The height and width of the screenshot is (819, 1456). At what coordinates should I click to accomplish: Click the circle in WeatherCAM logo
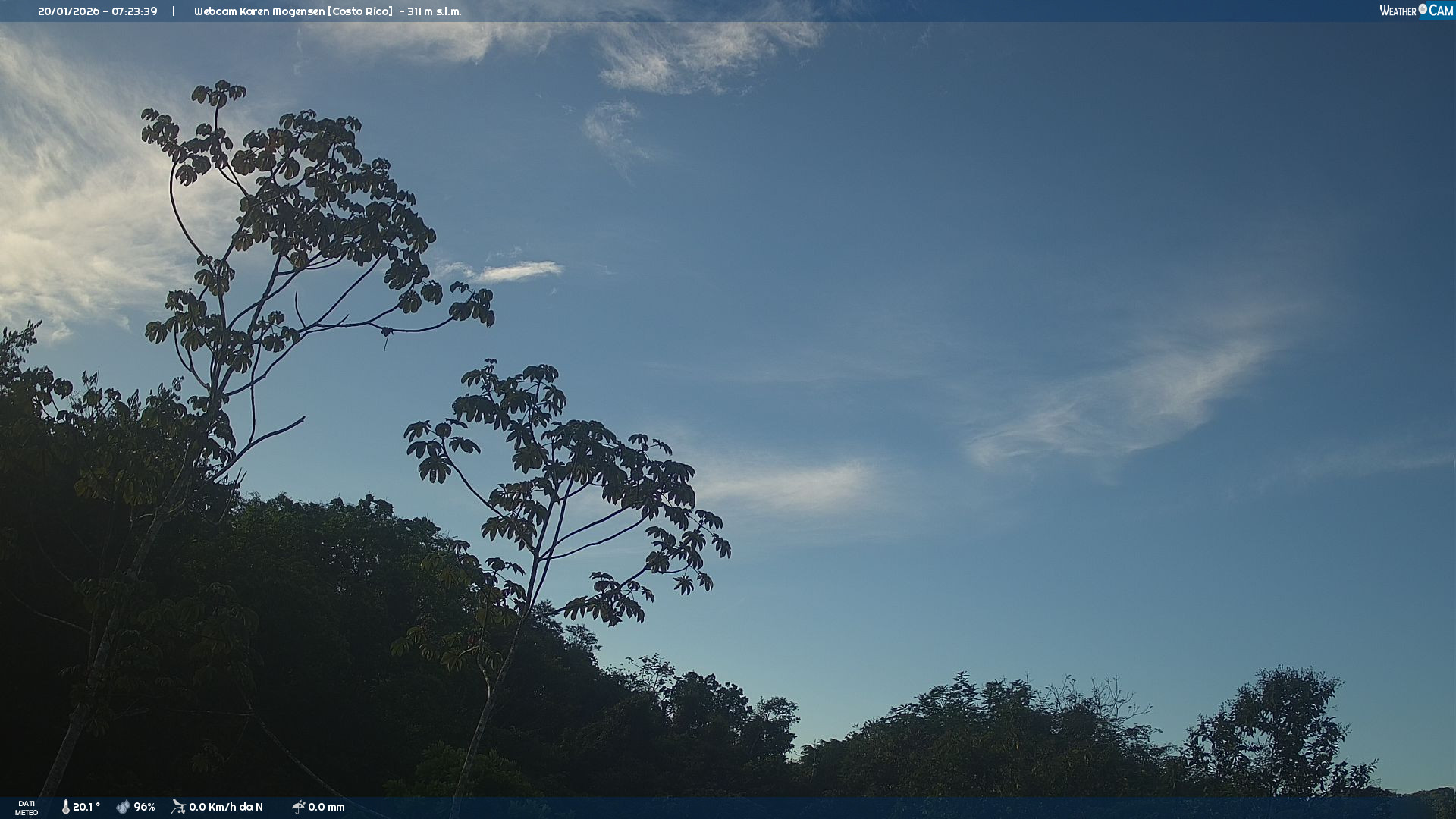(1423, 9)
